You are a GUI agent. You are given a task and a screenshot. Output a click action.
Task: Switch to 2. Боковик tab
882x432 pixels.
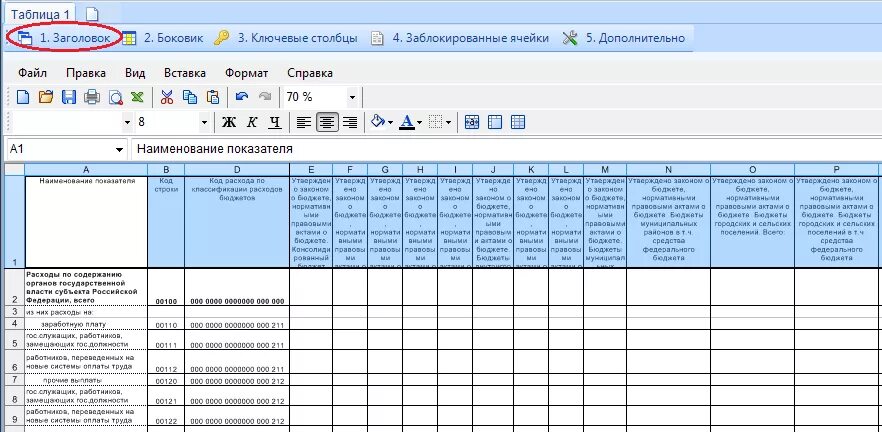tap(163, 38)
